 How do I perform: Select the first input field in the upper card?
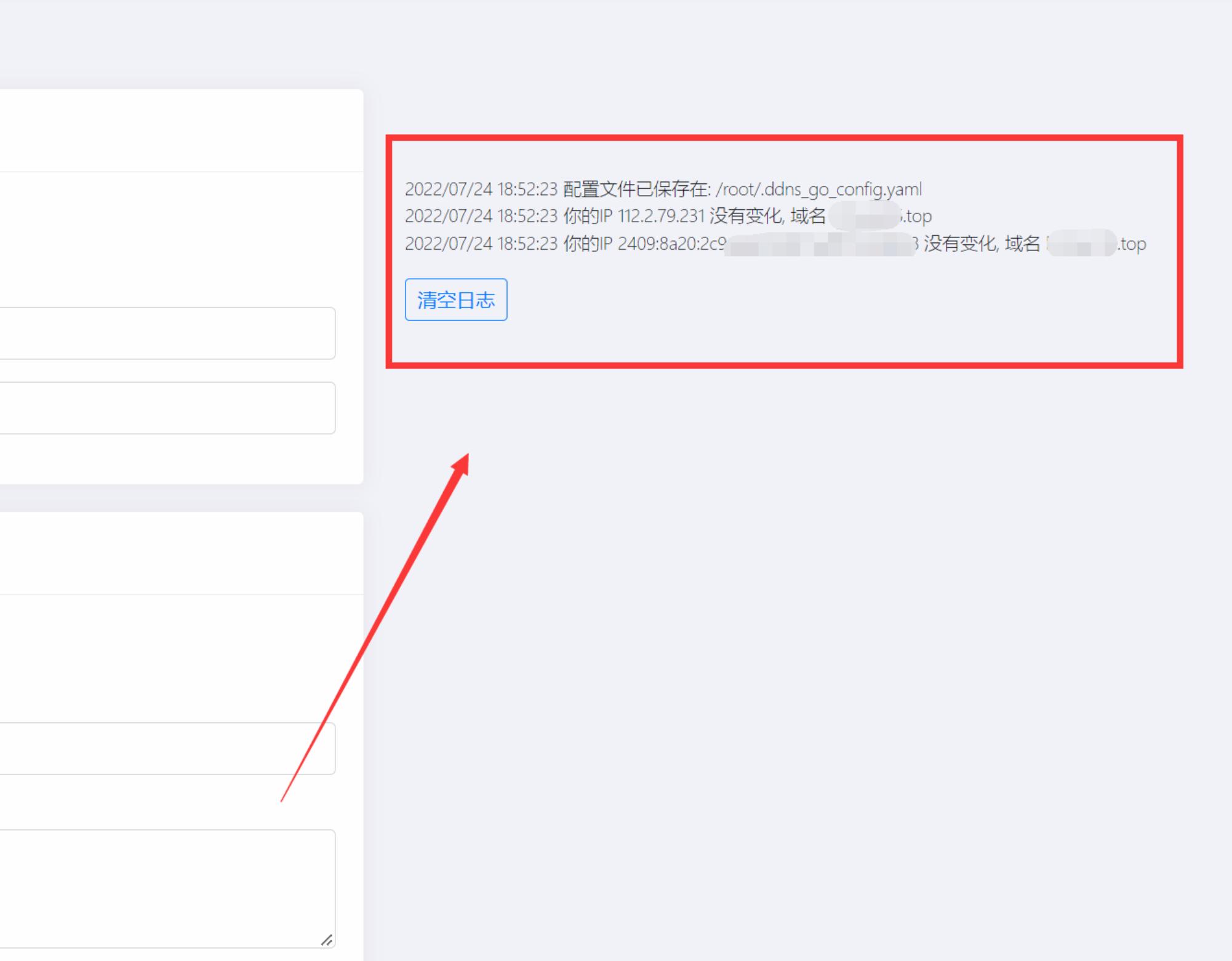[166, 333]
